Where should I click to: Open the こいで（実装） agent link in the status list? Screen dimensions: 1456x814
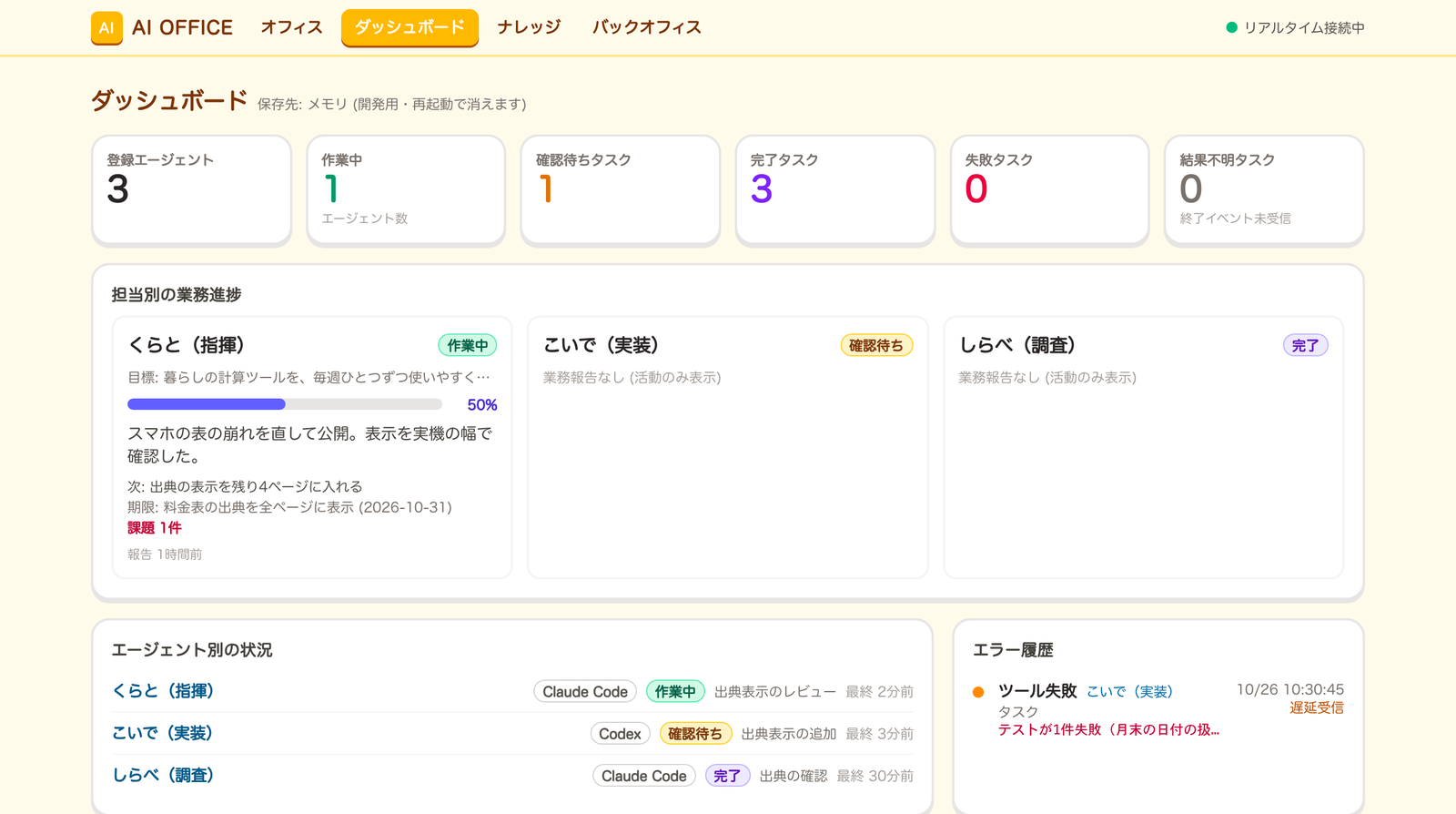163,733
